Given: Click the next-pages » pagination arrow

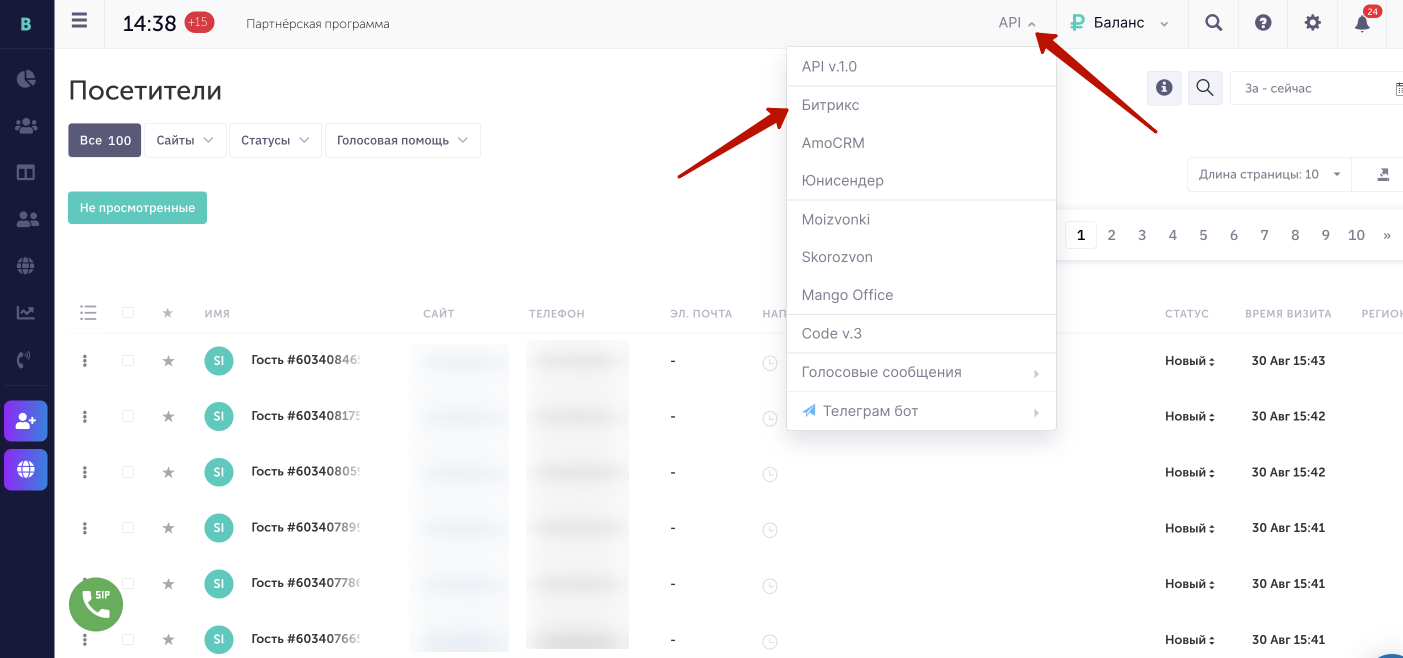Looking at the screenshot, I should point(1387,235).
